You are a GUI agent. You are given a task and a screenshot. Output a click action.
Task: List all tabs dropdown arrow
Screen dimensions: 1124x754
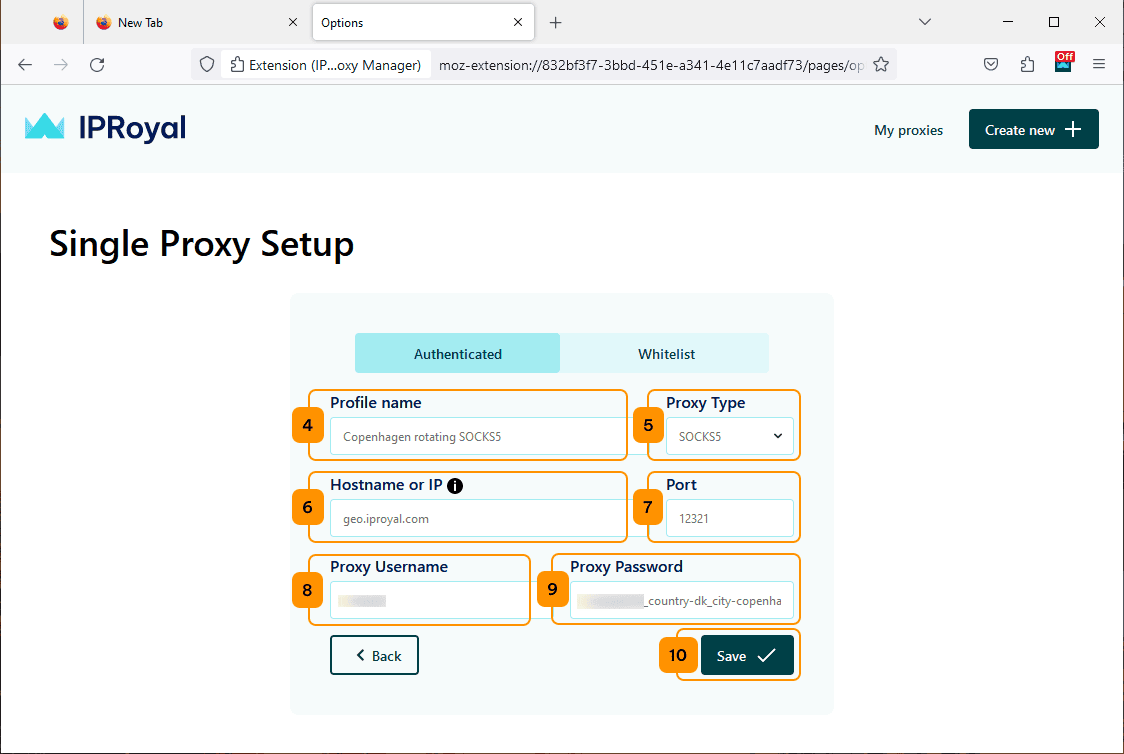pos(925,22)
